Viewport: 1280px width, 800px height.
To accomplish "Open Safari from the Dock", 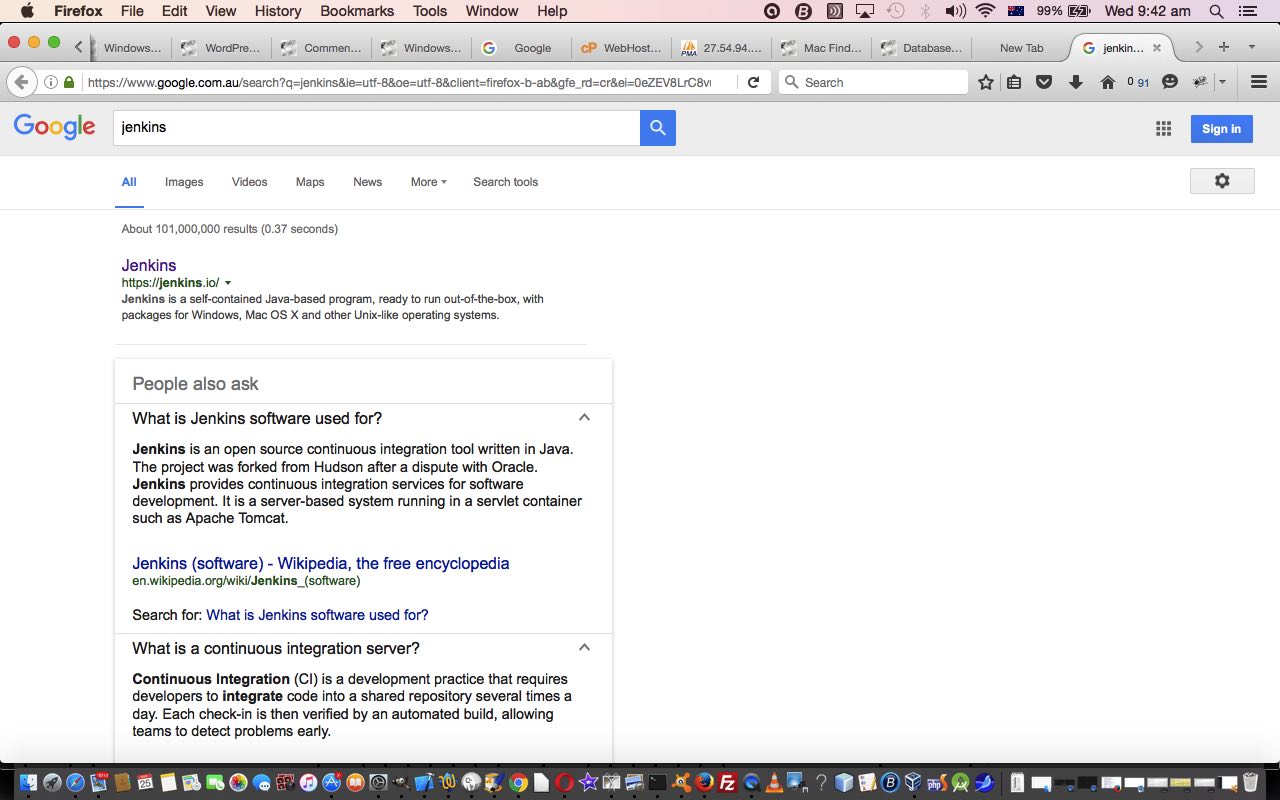I will pos(76,783).
